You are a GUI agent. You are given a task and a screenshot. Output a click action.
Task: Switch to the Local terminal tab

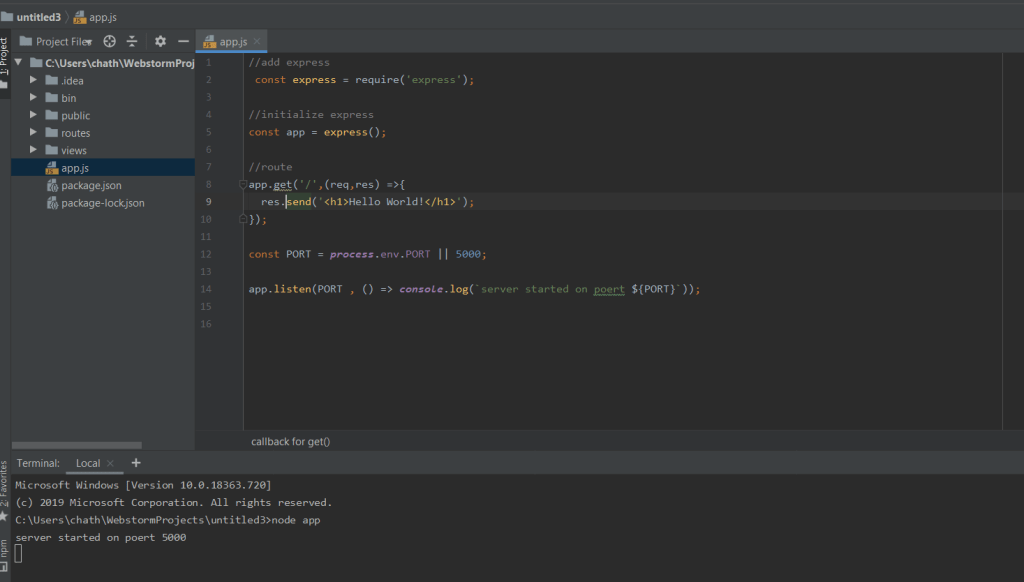click(x=88, y=463)
